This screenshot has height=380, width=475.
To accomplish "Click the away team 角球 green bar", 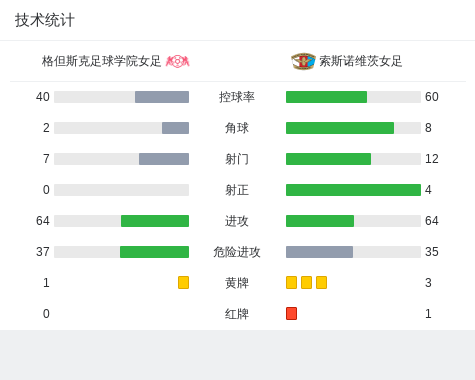I will pos(340,128).
